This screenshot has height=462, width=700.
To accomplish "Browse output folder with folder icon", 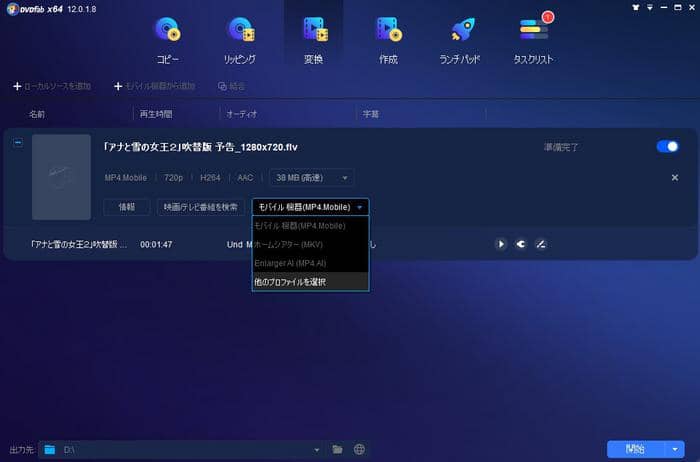I will (338, 450).
